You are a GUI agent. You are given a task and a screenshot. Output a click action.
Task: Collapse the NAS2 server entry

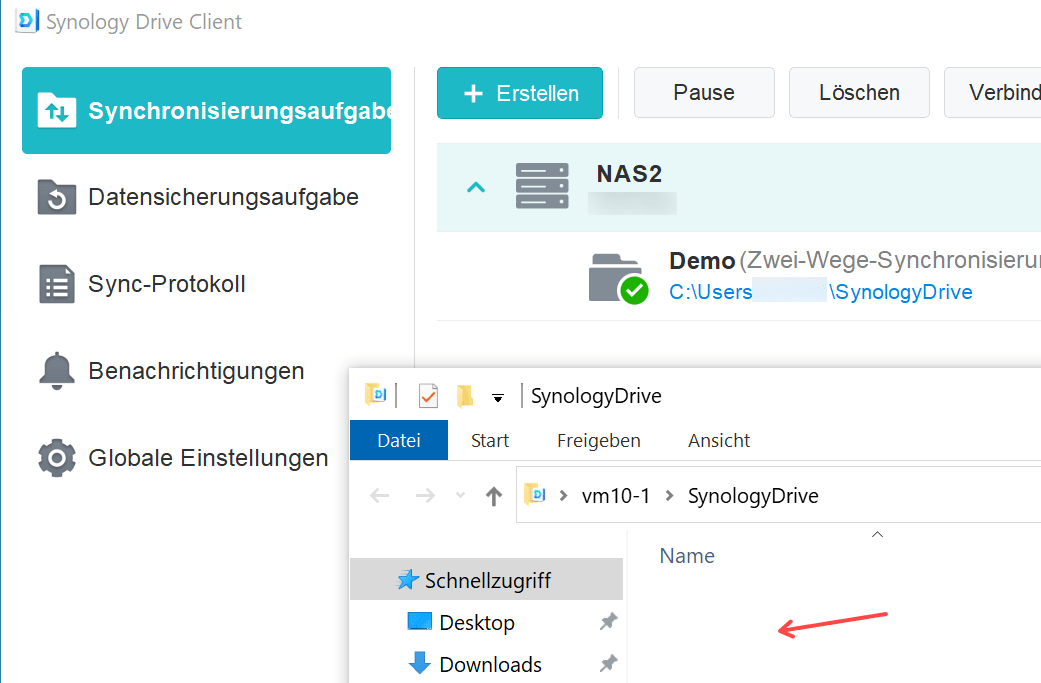coord(477,187)
